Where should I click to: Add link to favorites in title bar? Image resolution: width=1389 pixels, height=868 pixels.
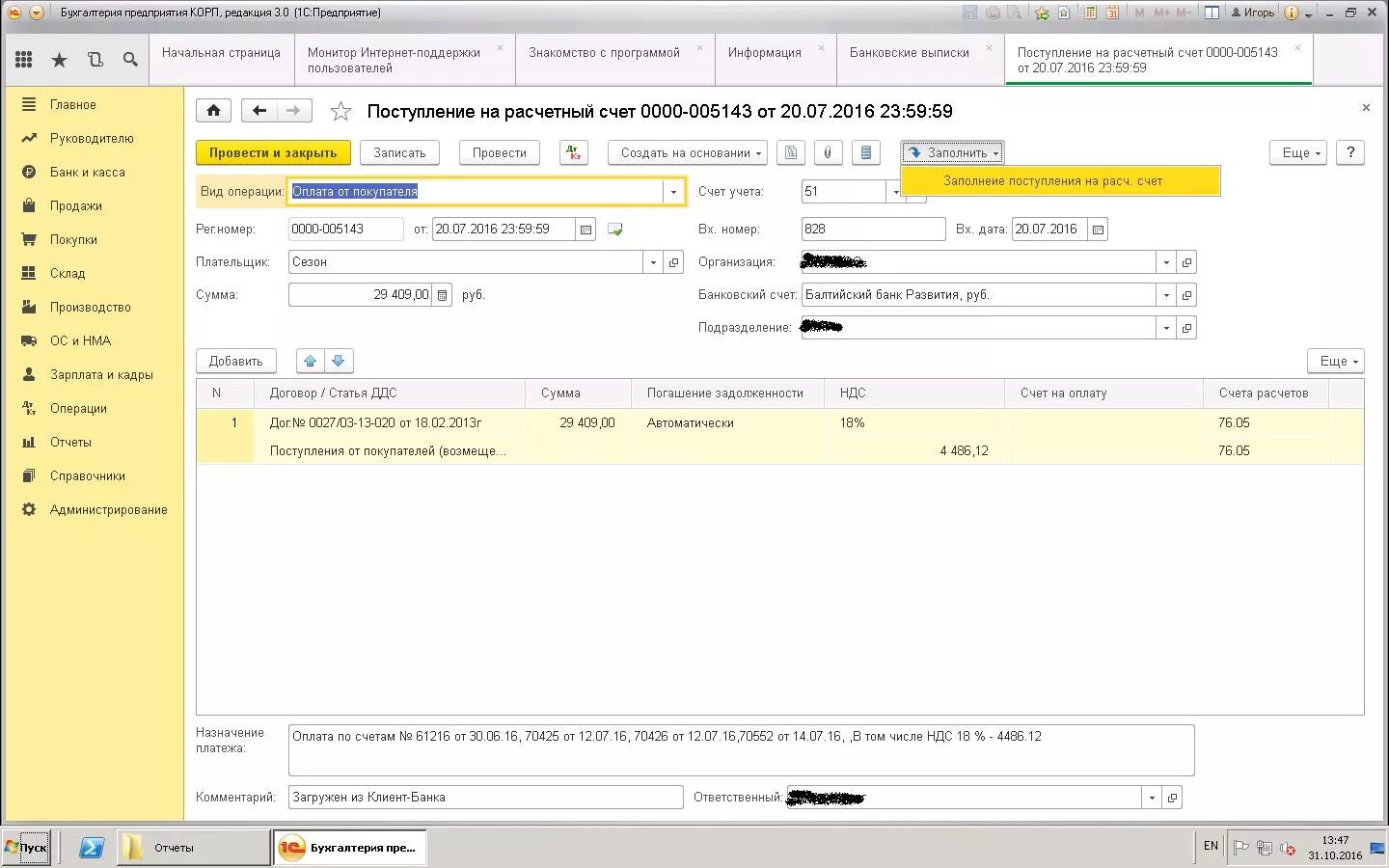(1042, 13)
